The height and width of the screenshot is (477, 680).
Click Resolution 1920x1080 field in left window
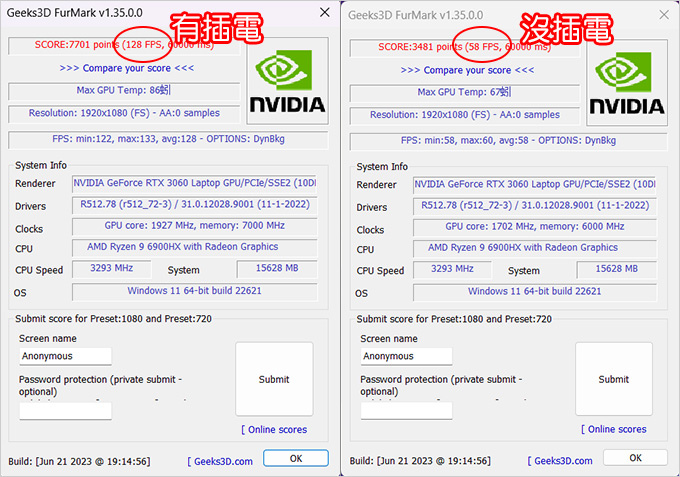[x=124, y=113]
